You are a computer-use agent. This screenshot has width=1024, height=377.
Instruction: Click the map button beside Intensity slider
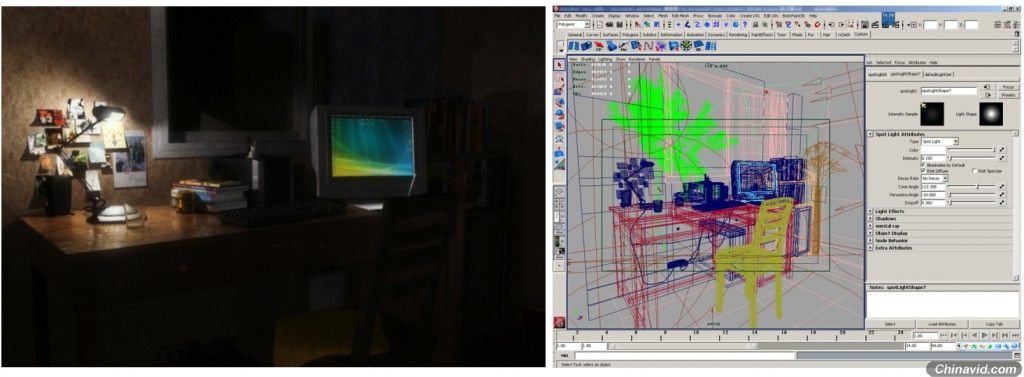(x=1002, y=158)
